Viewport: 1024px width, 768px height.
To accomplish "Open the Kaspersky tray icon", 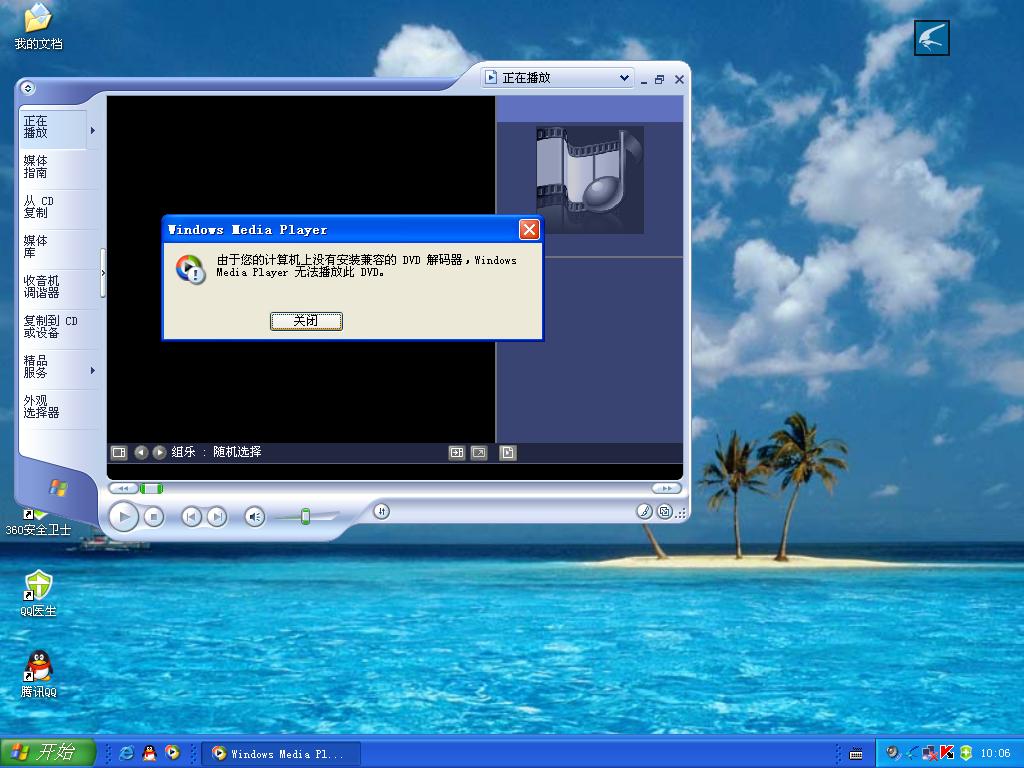I will point(947,753).
